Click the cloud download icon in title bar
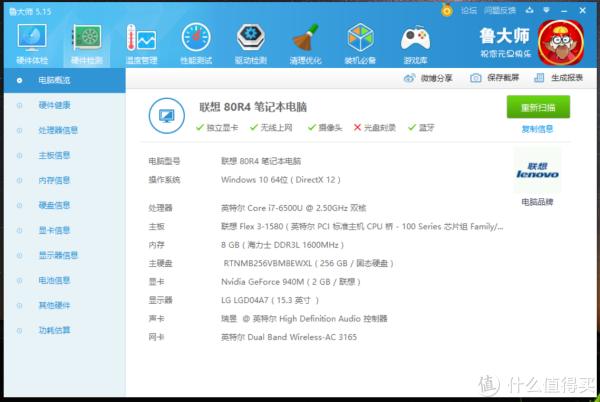The width and height of the screenshot is (600, 402). 530,10
